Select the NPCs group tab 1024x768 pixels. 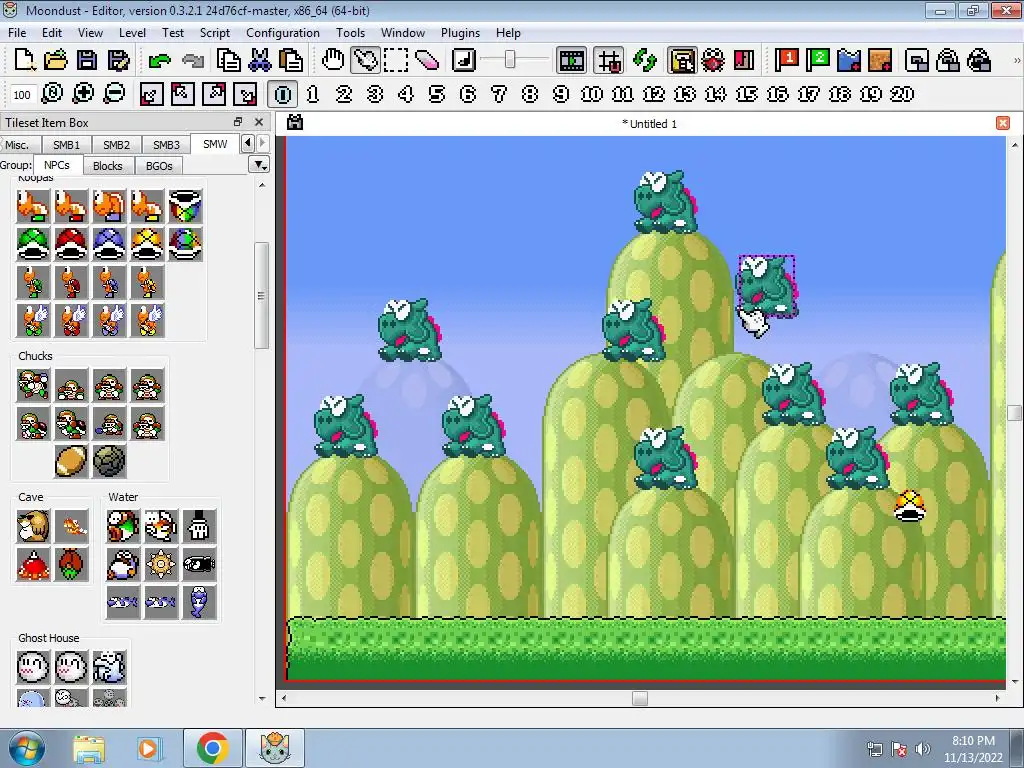[57, 165]
